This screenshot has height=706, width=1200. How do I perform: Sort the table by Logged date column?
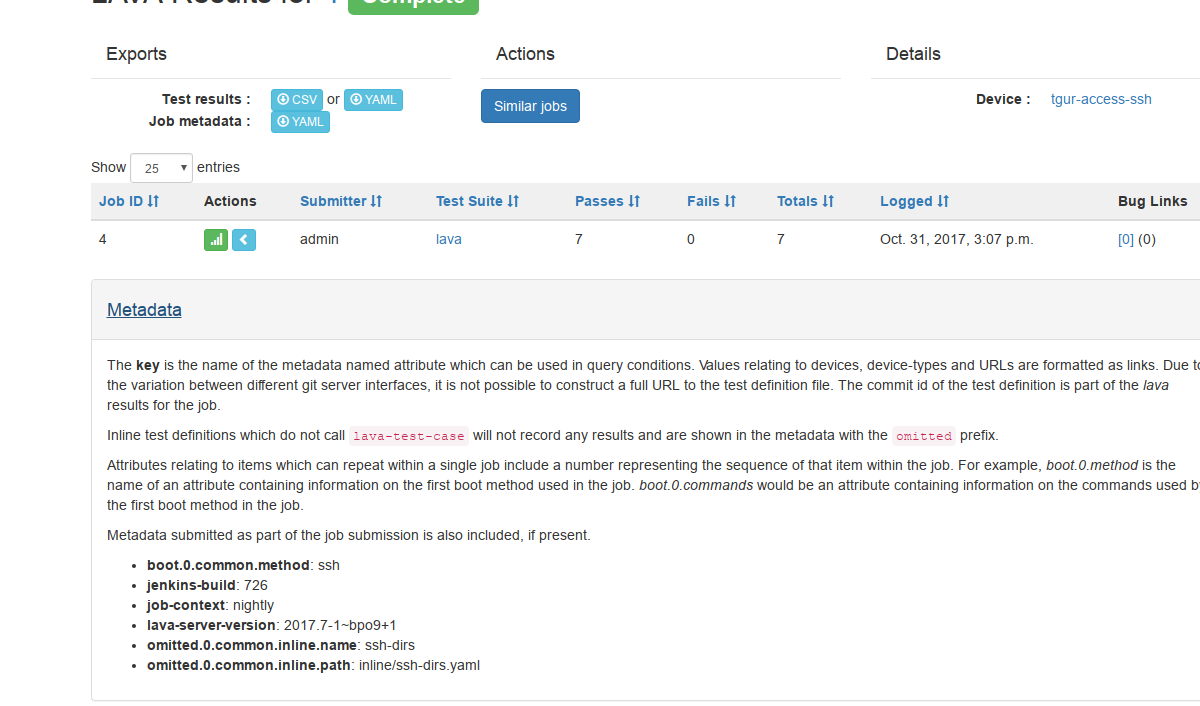pos(913,201)
